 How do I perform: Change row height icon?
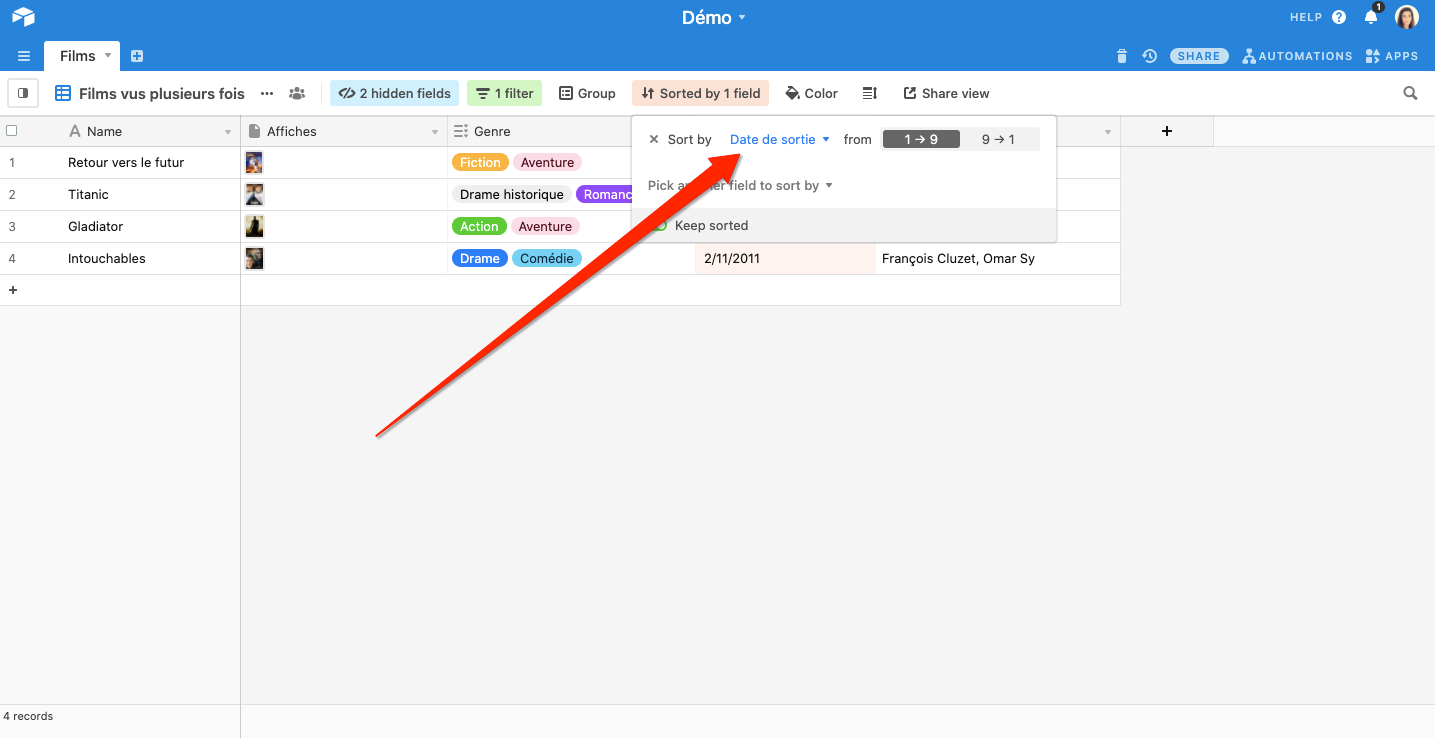(x=870, y=93)
